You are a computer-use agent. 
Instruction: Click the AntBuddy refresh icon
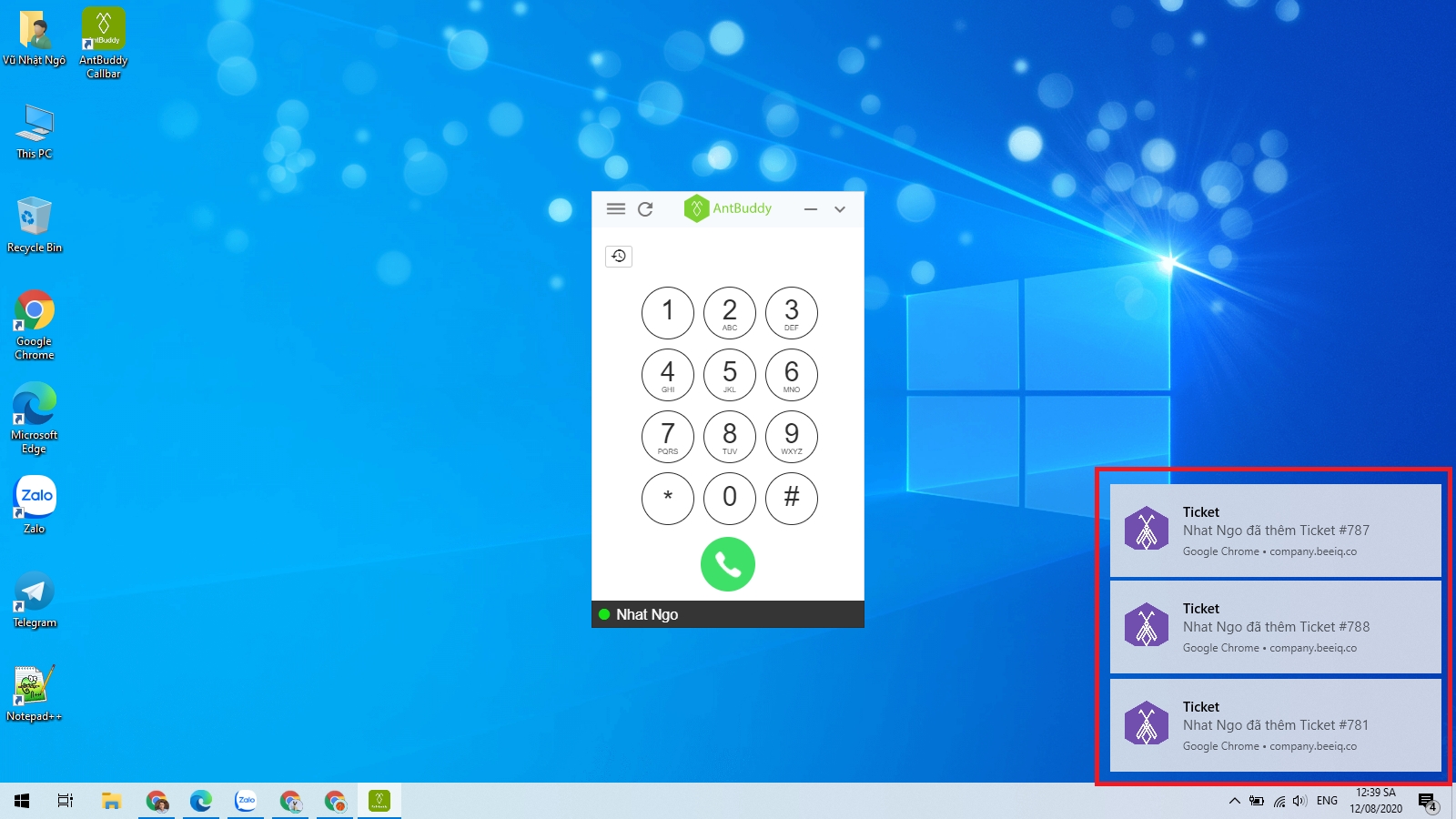pyautogui.click(x=645, y=208)
